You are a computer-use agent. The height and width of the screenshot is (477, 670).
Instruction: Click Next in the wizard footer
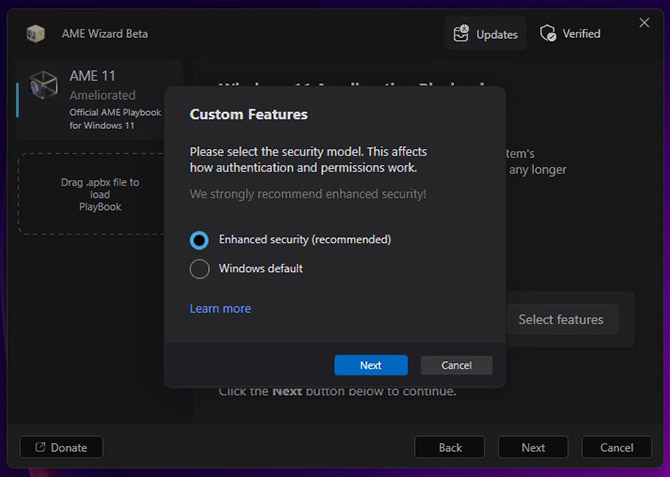click(533, 447)
